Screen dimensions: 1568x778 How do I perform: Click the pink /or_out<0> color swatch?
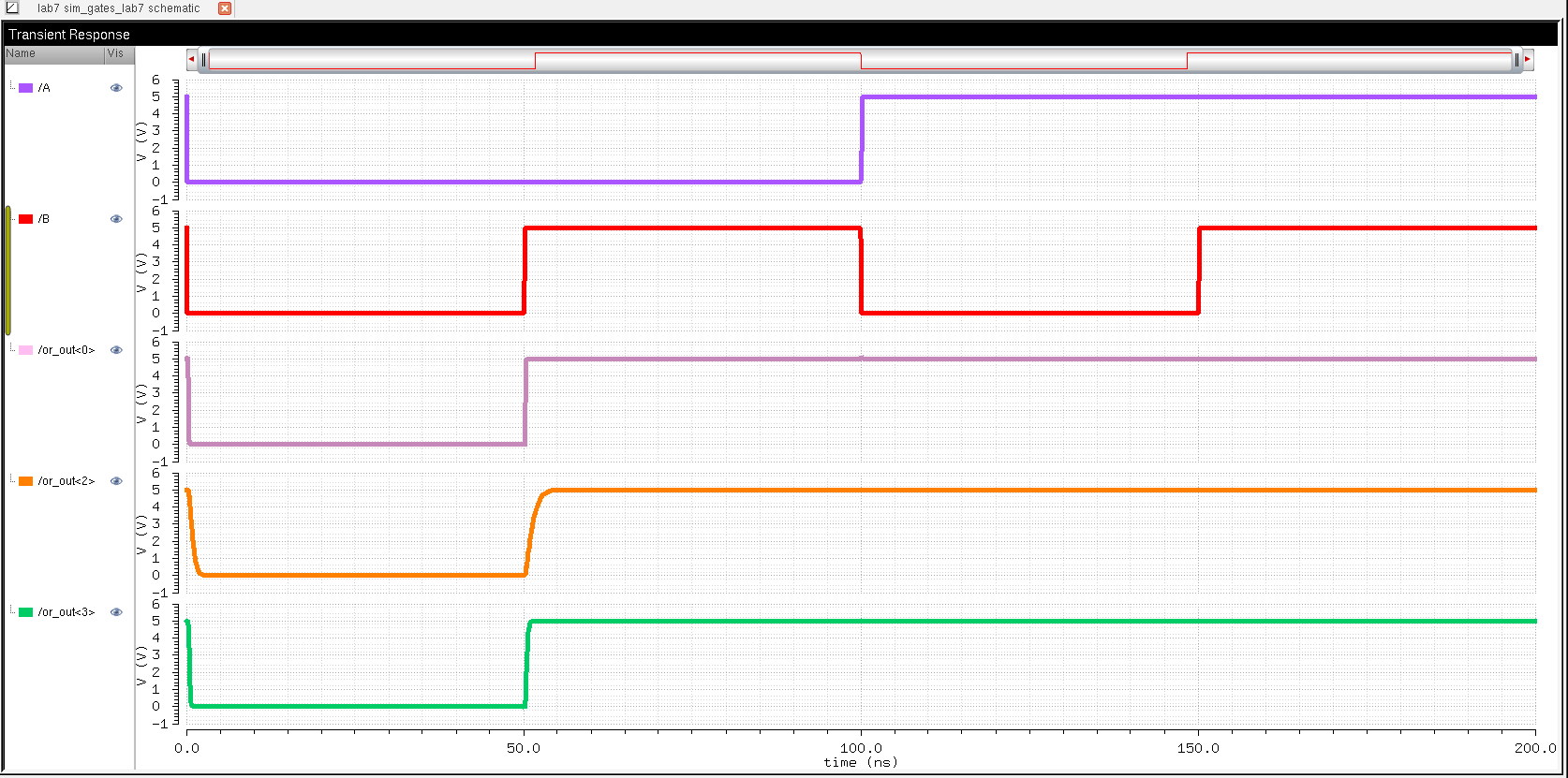click(x=26, y=350)
